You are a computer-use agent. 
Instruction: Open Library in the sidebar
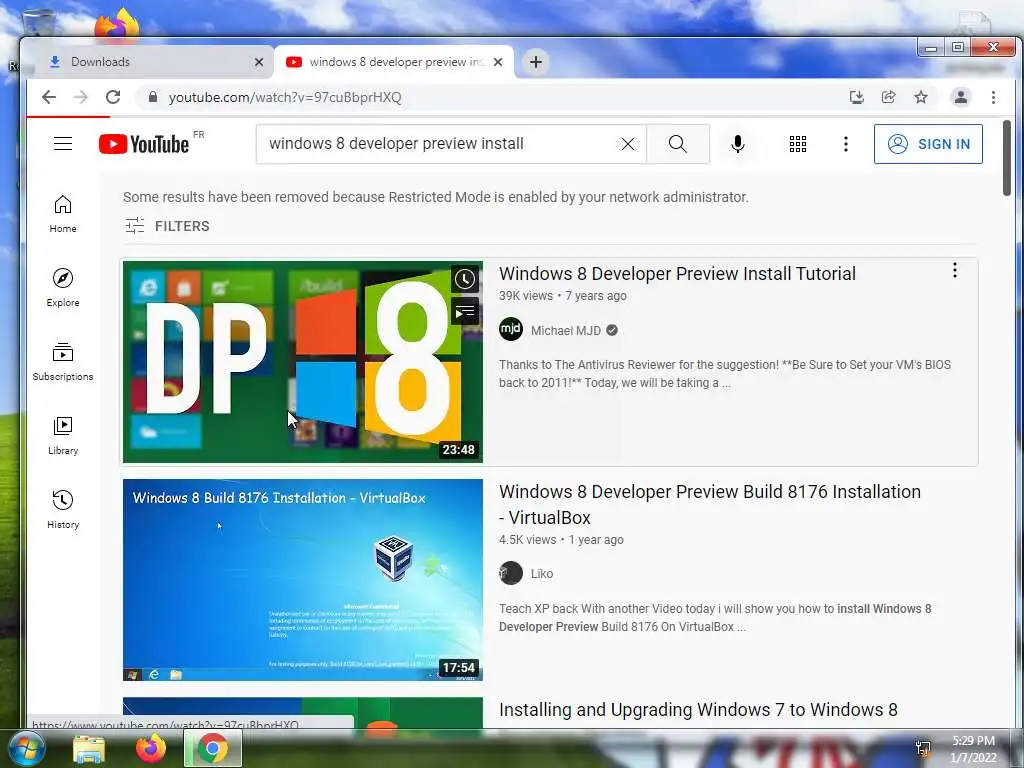63,436
